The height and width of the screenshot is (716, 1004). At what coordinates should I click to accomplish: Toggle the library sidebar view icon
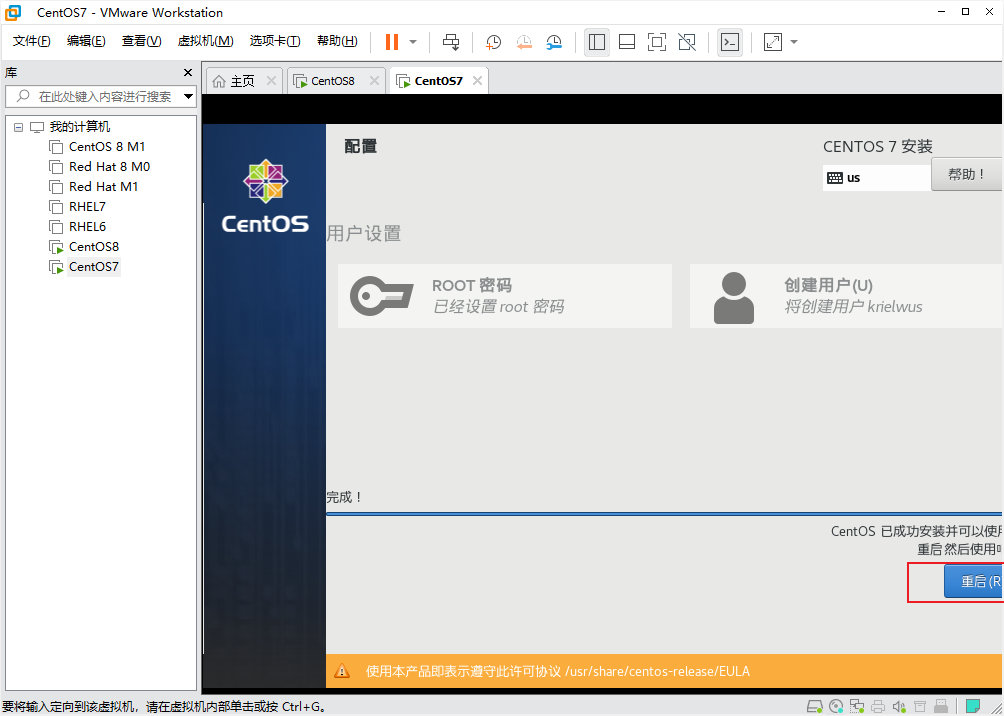click(597, 42)
